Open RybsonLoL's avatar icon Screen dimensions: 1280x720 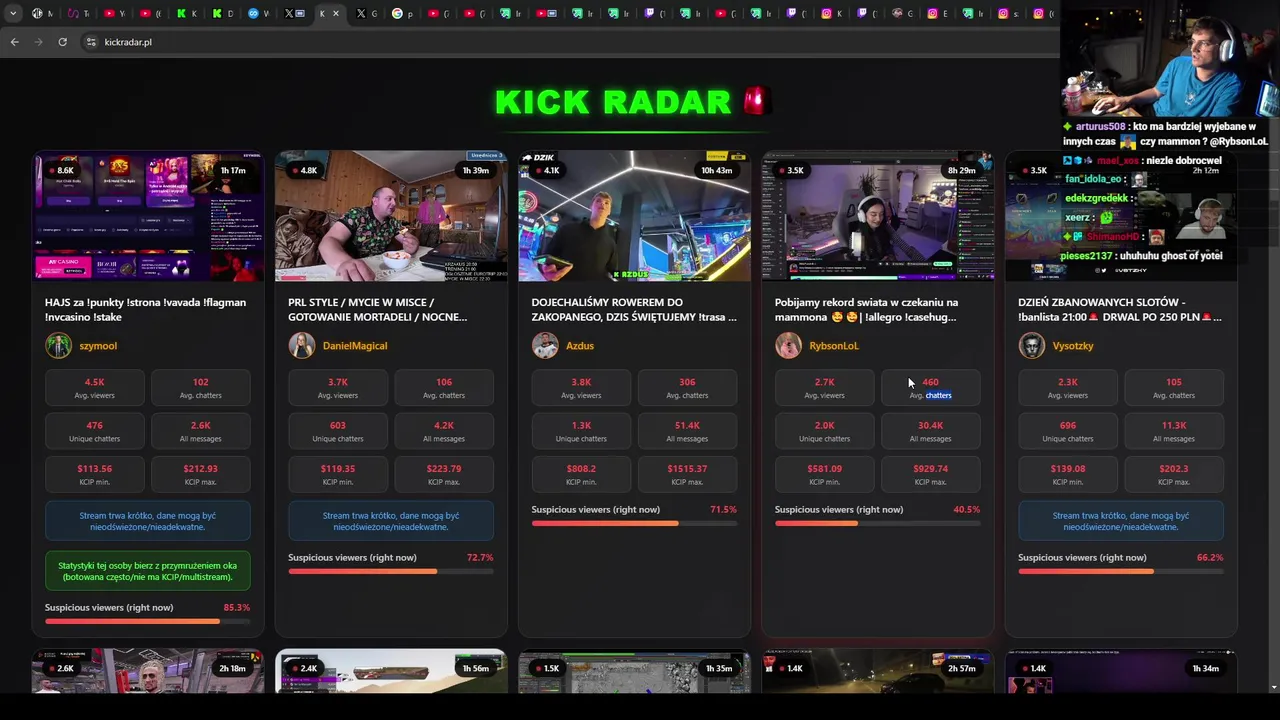[788, 346]
